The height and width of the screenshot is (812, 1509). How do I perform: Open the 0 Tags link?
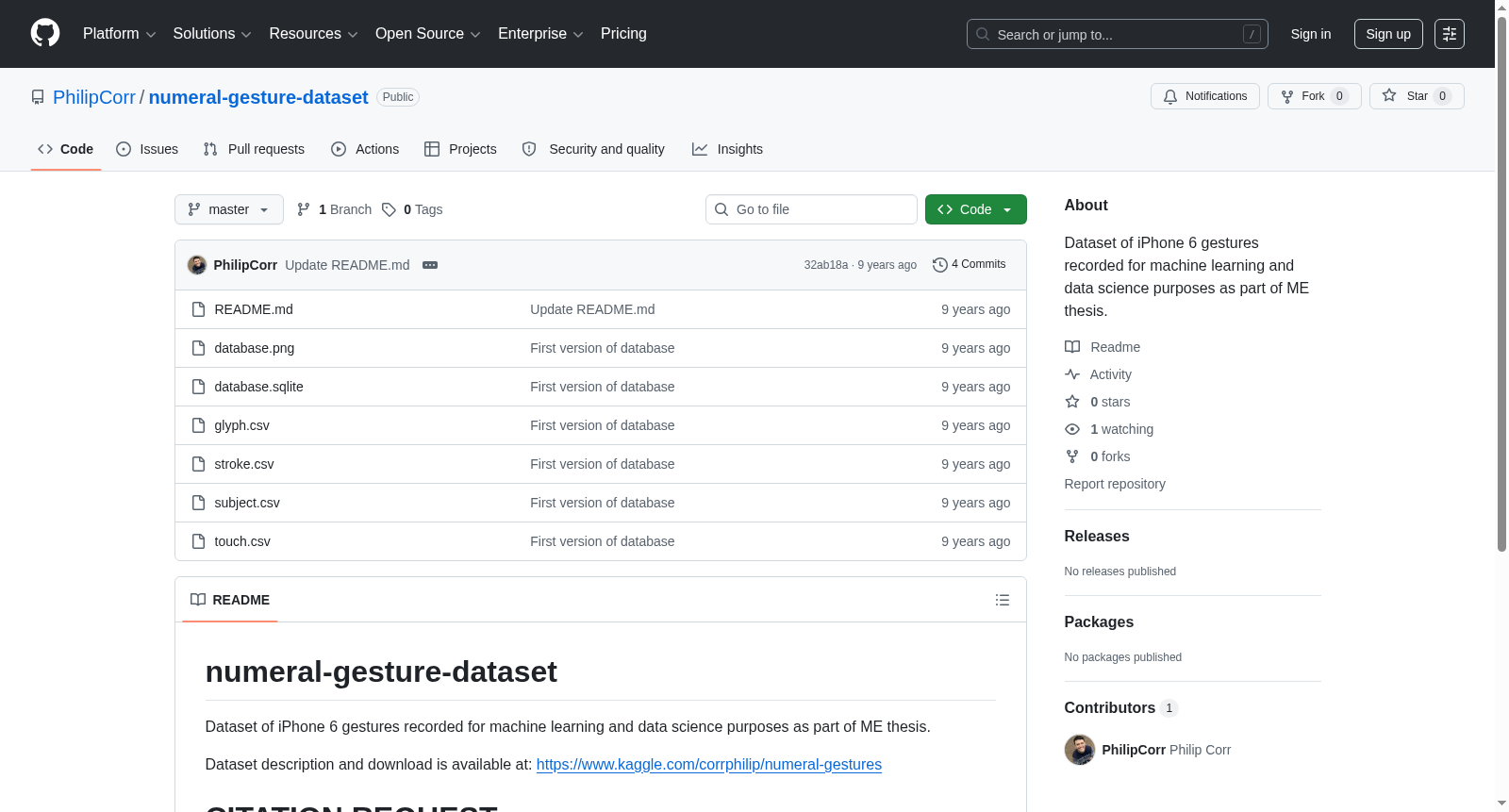[x=413, y=209]
